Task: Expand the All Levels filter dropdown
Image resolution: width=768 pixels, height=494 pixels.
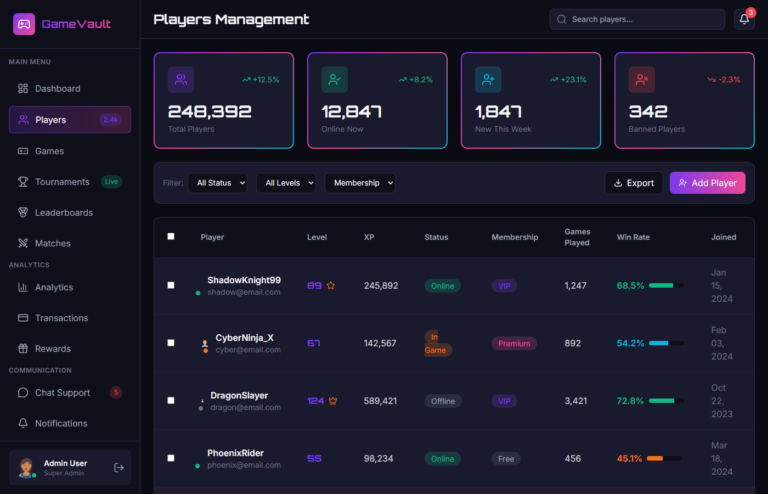Action: click(x=286, y=183)
